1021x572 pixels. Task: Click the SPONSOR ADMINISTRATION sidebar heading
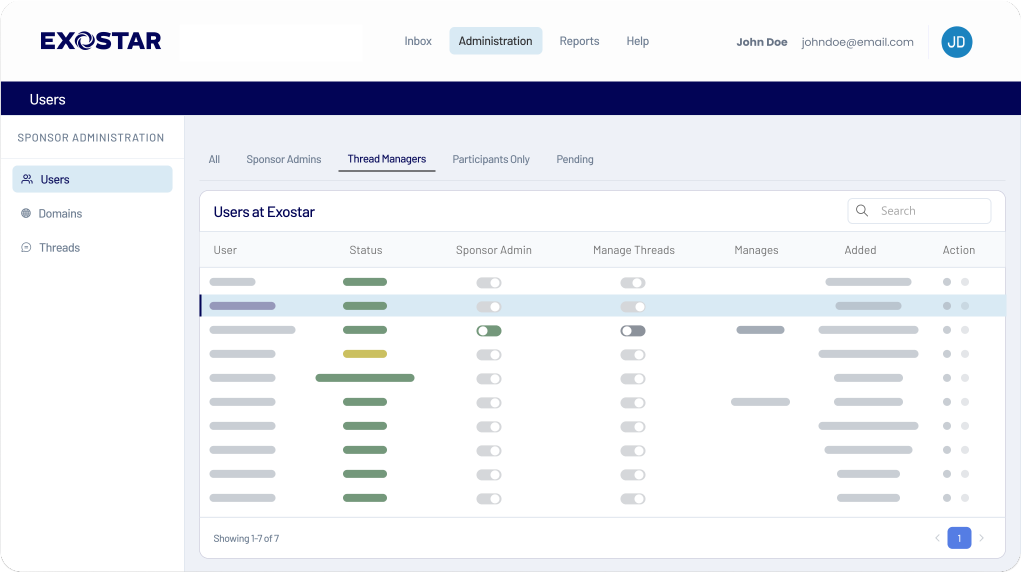click(x=91, y=137)
